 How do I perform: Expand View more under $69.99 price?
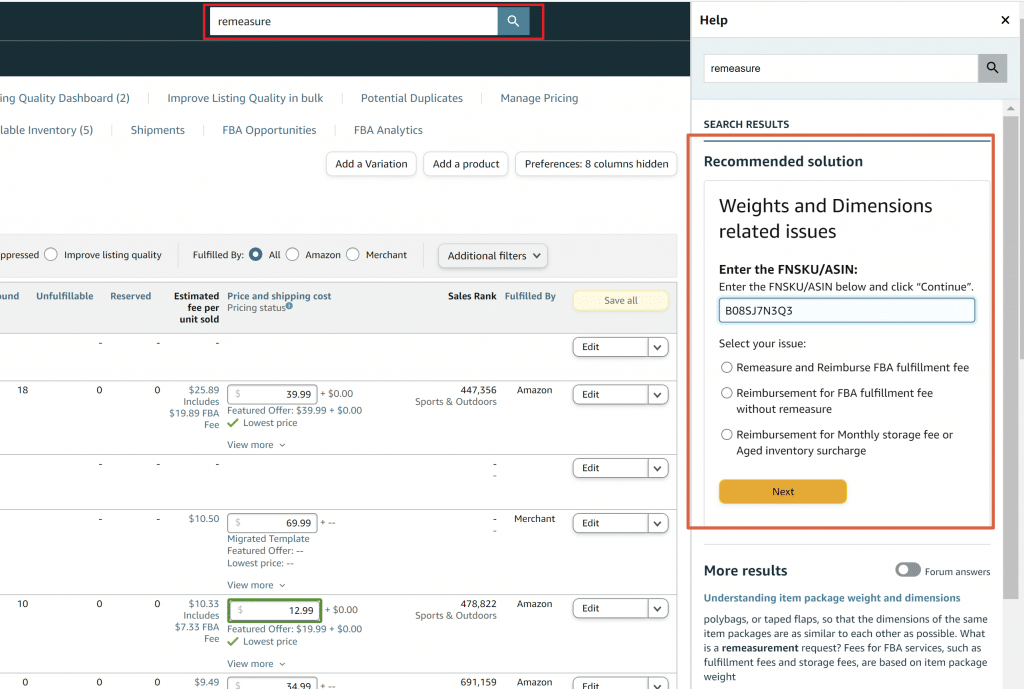(x=256, y=585)
